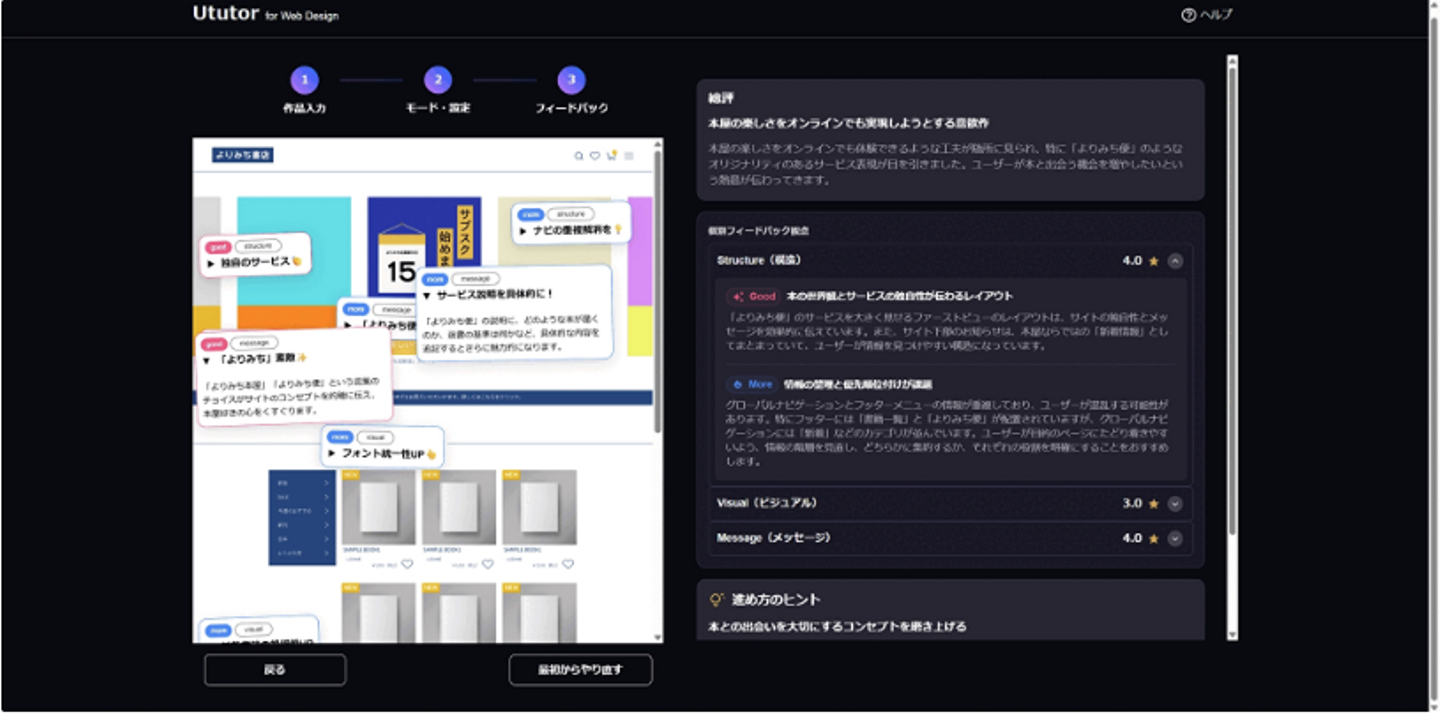
Task: Click the Visual（ビジュアル） row label
Action: coord(767,503)
